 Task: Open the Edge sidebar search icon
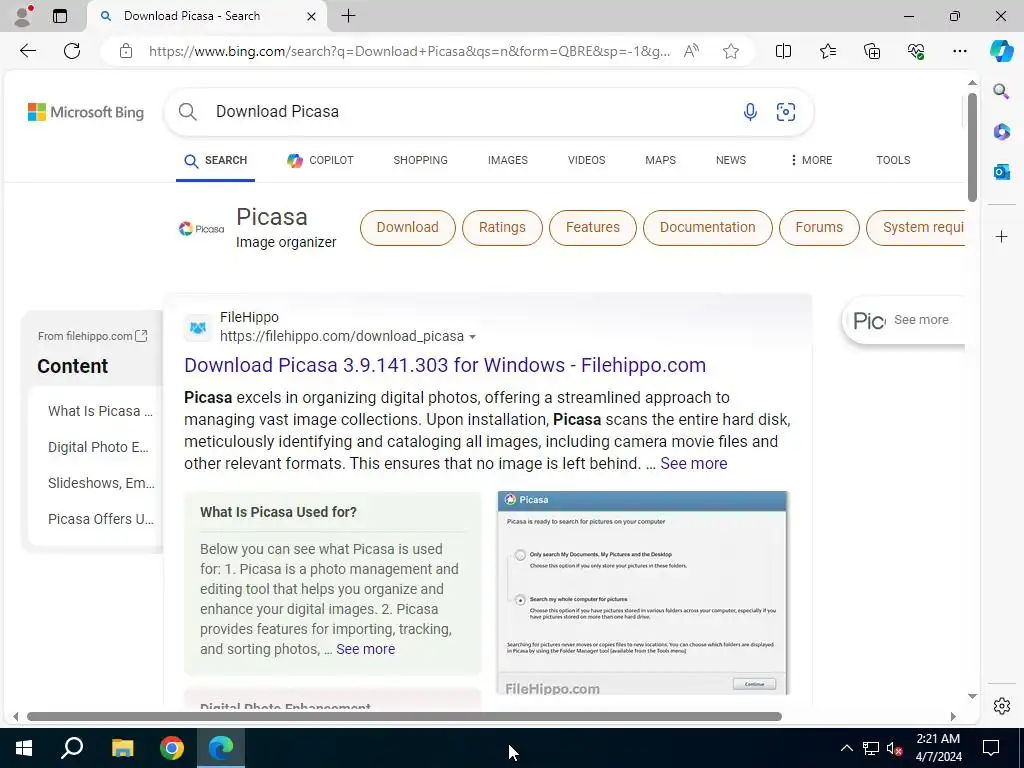[1001, 91]
